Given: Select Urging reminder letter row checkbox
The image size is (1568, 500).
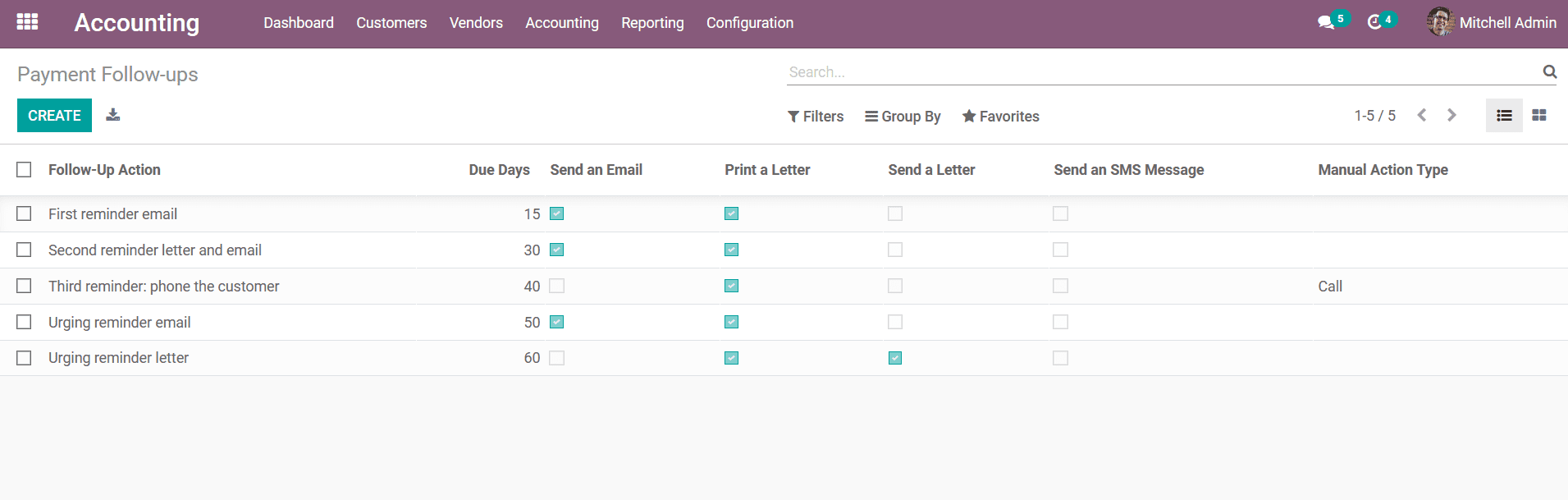Looking at the screenshot, I should point(24,358).
